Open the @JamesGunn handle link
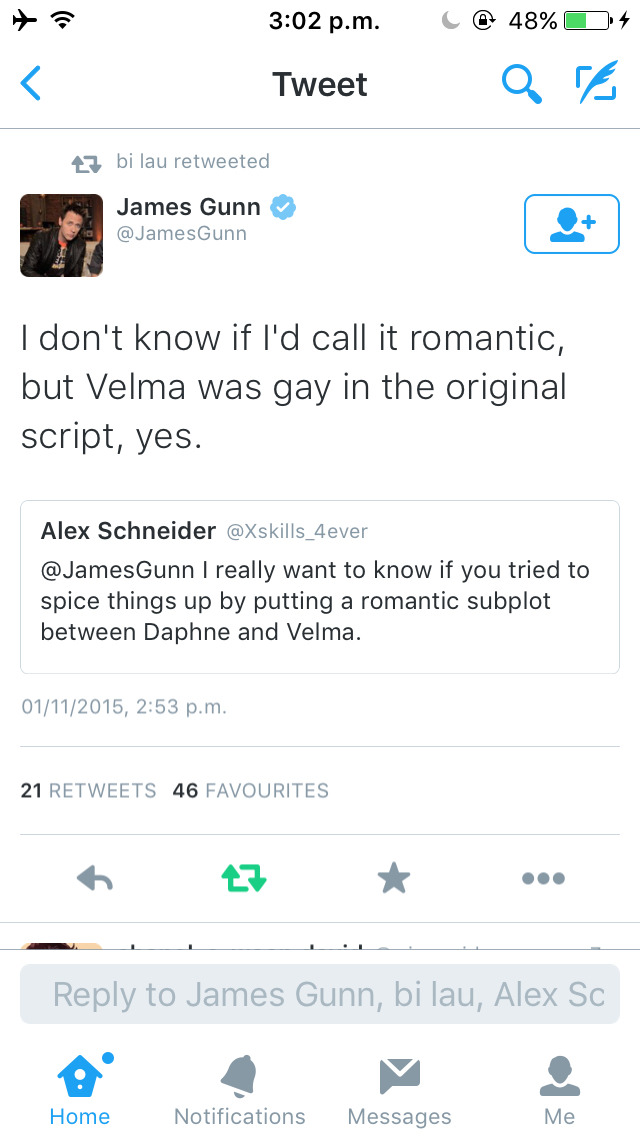Image resolution: width=640 pixels, height=1136 pixels. [182, 234]
